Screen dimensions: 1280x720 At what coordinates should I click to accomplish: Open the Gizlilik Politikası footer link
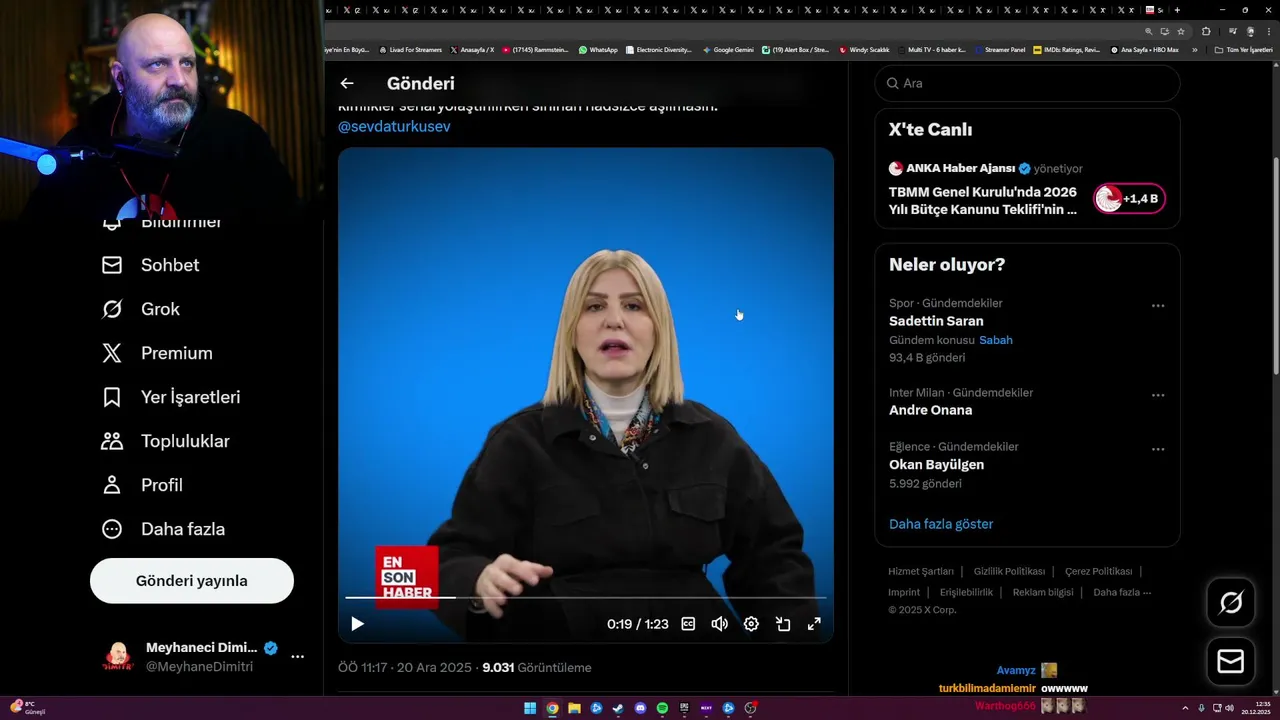[1009, 572]
